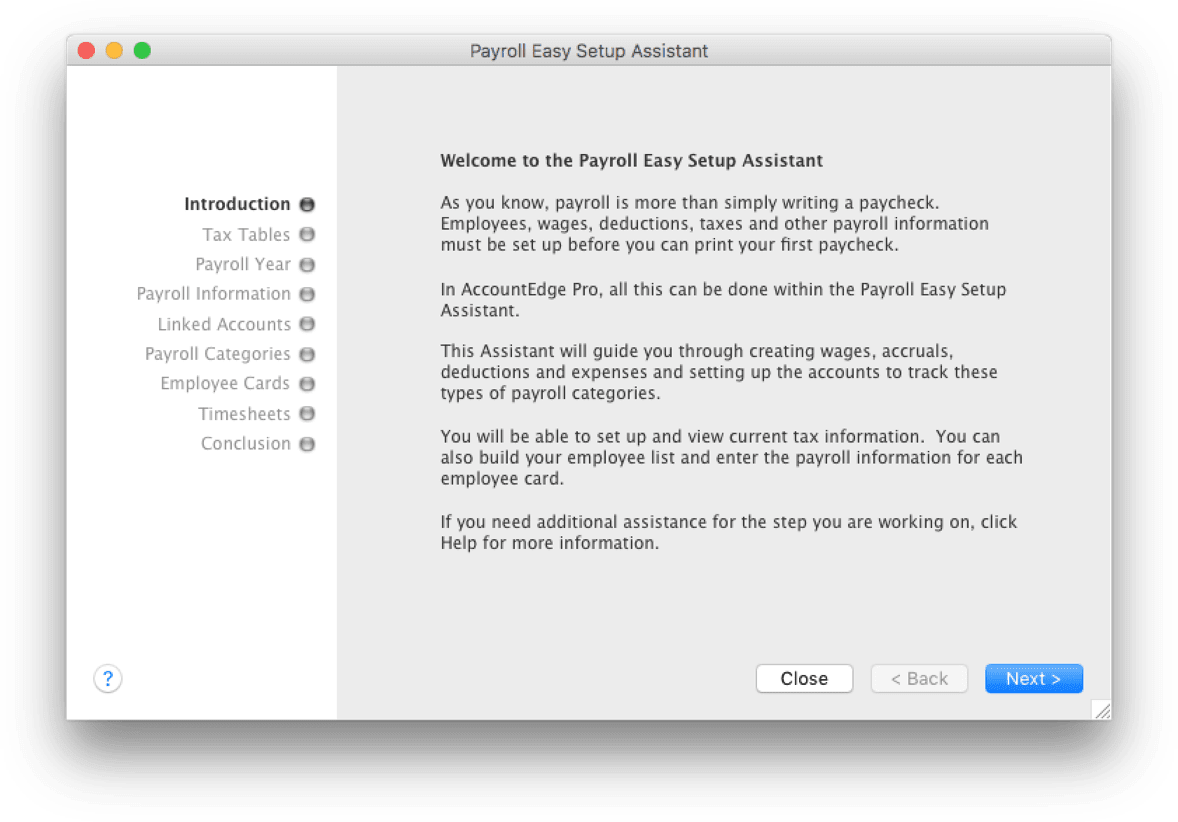Click the bullet beside Introduction
1178x822 pixels.
pos(307,204)
